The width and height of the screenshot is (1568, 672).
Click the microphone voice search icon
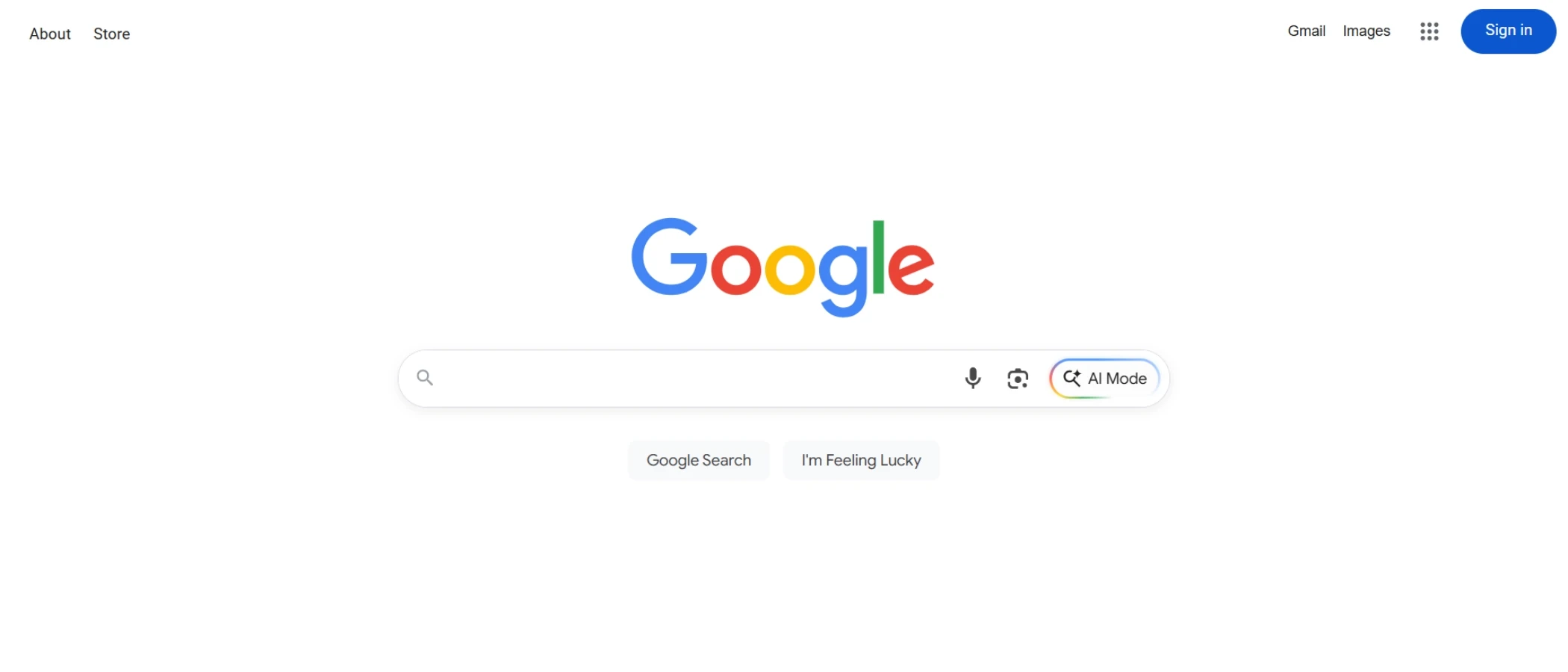click(x=972, y=379)
